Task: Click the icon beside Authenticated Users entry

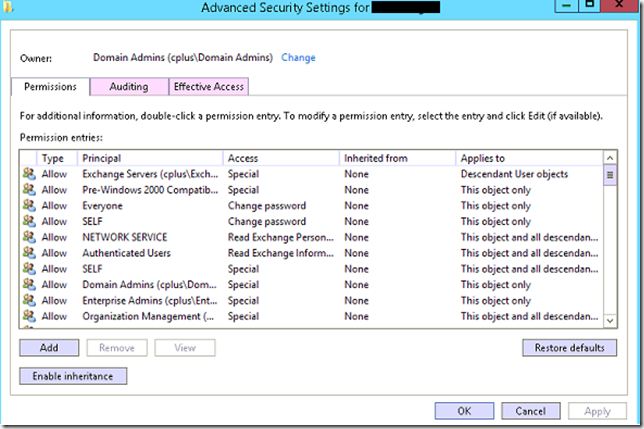Action: pos(29,253)
